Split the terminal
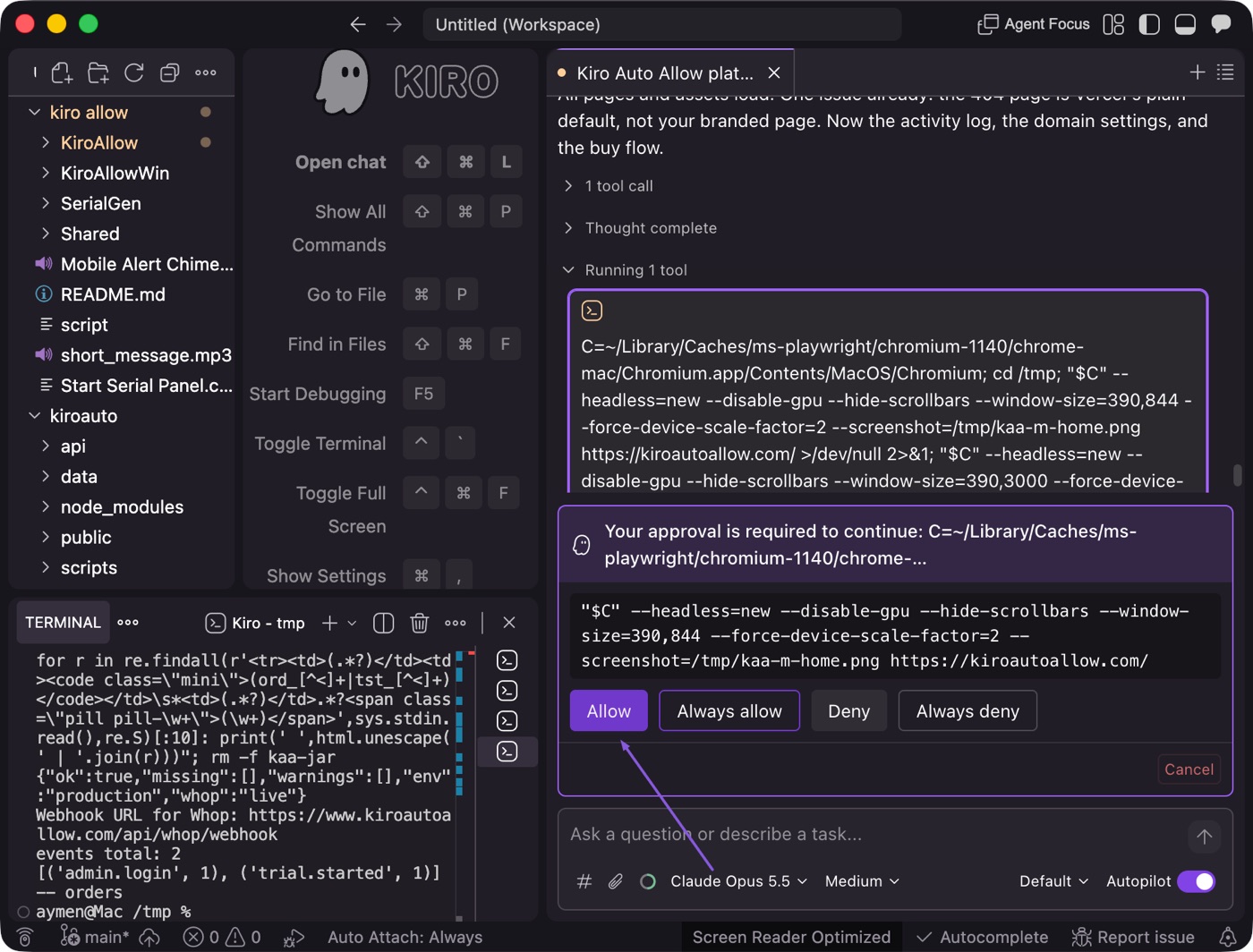Image resolution: width=1253 pixels, height=952 pixels. 383,623
